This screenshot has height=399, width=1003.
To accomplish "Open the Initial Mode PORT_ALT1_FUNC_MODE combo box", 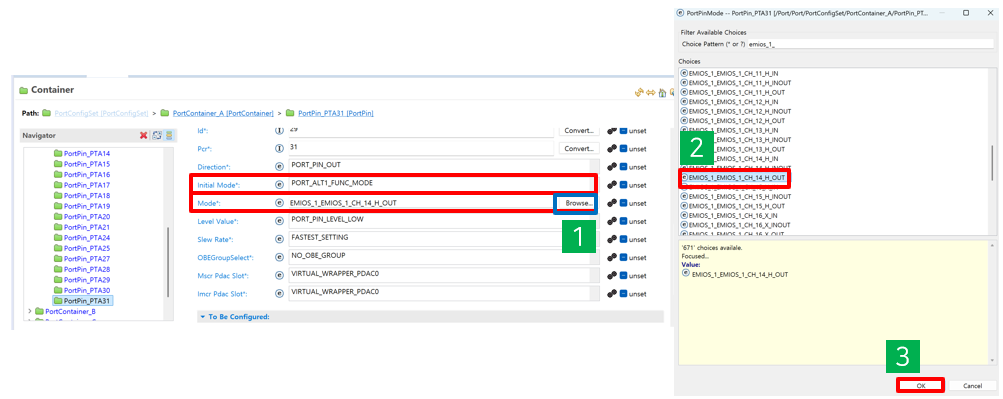I will click(443, 184).
